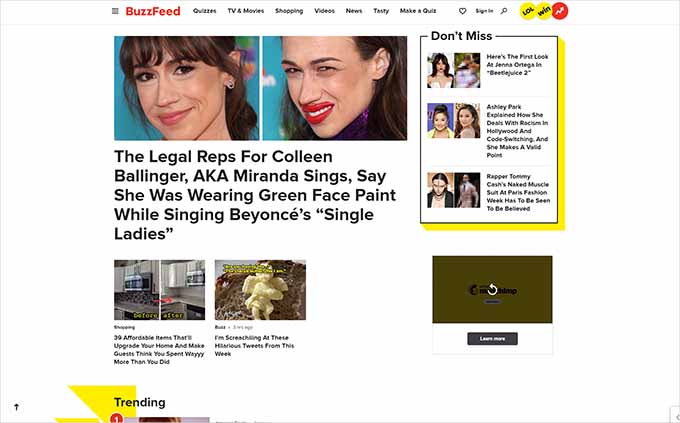Open the Colleen Ballinger headline article
The height and width of the screenshot is (423, 680).
click(255, 195)
